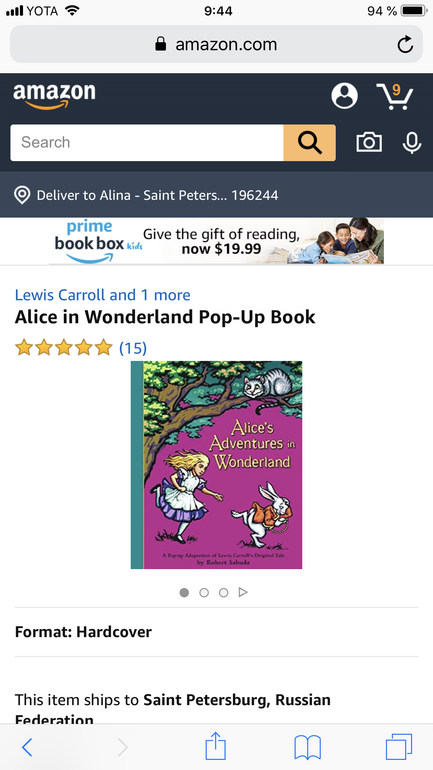This screenshot has height=770, width=433.
Task: Open camera visual search
Action: point(369,142)
